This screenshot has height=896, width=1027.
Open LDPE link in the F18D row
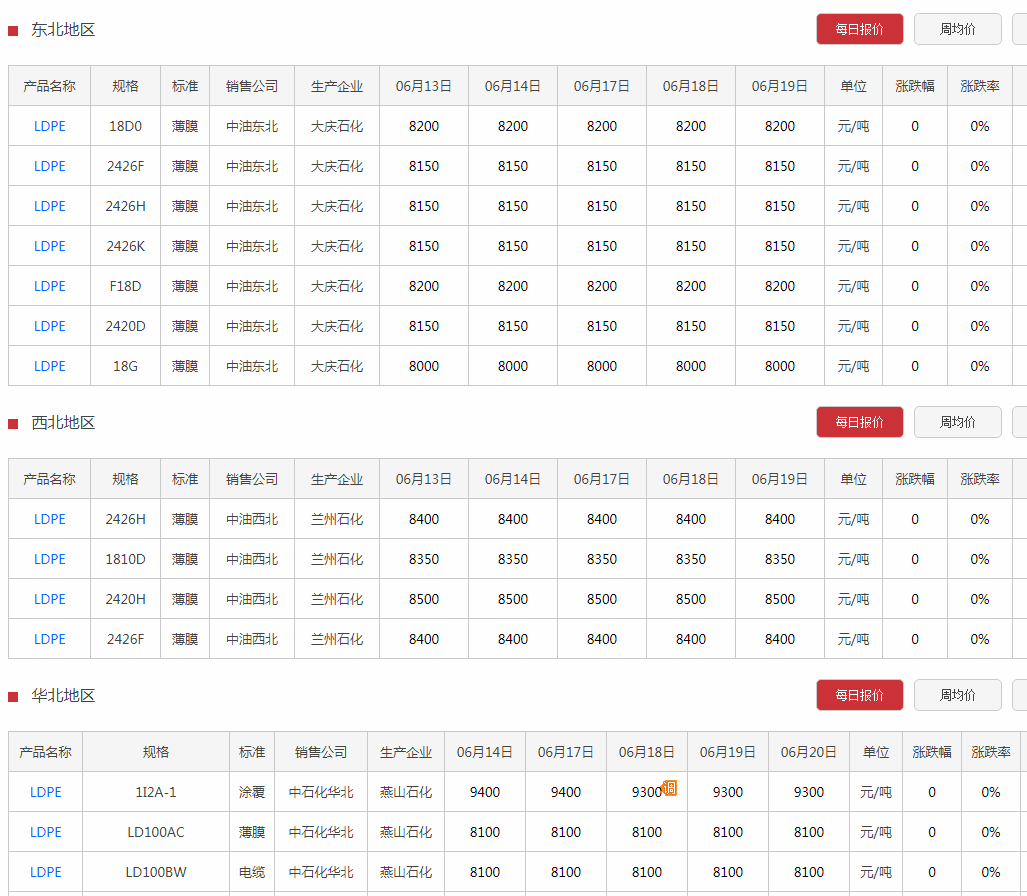click(x=50, y=286)
